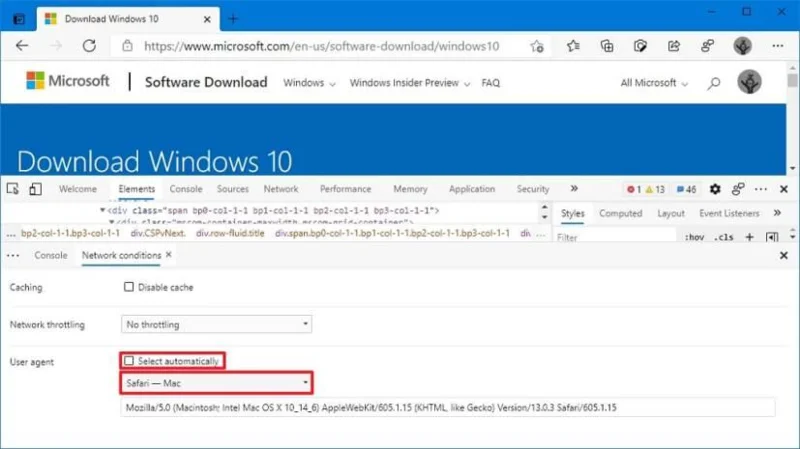800x449 pixels.
Task: Switch to the Elements tab
Action: (x=137, y=189)
